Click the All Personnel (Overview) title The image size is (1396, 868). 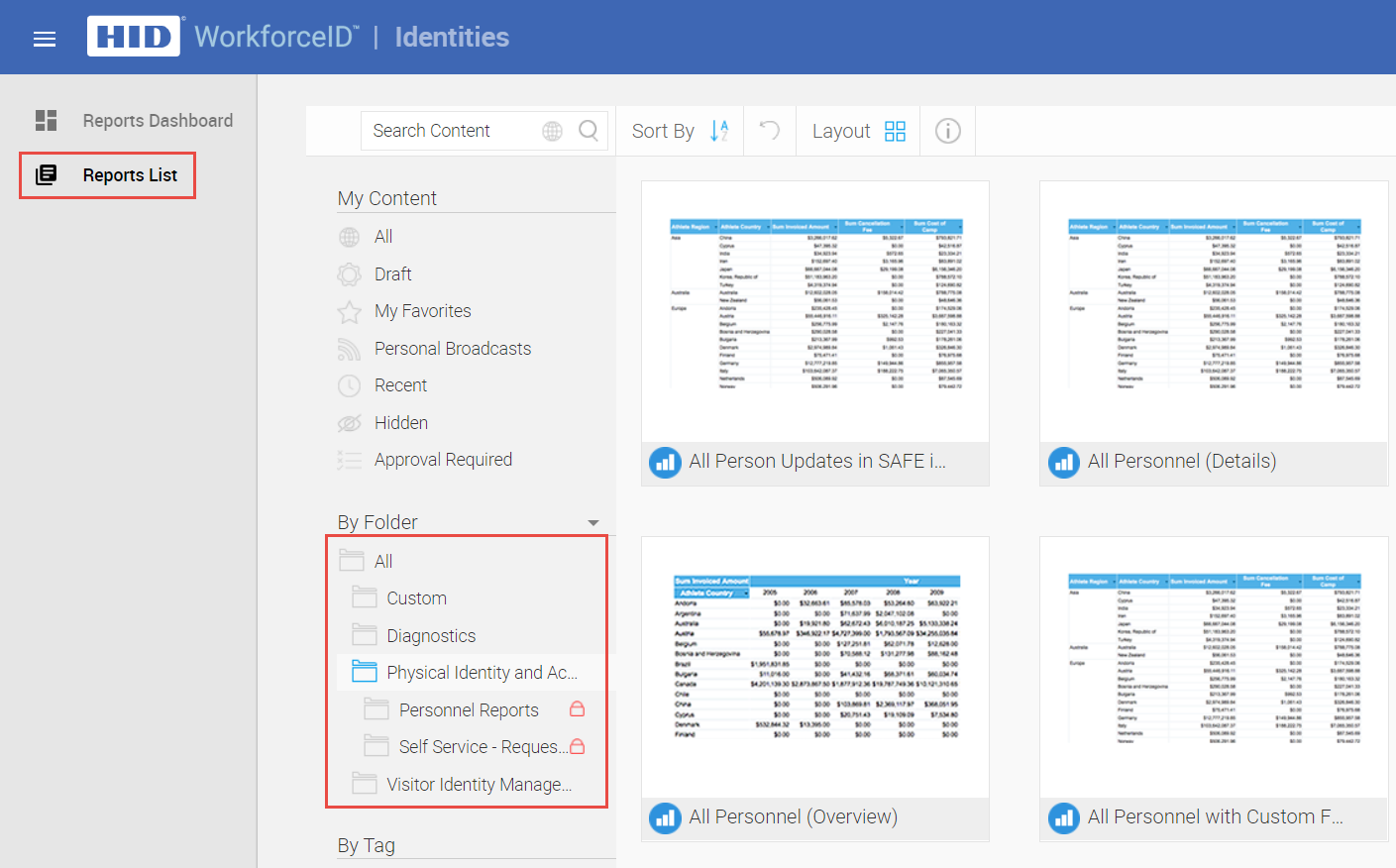pos(794,816)
